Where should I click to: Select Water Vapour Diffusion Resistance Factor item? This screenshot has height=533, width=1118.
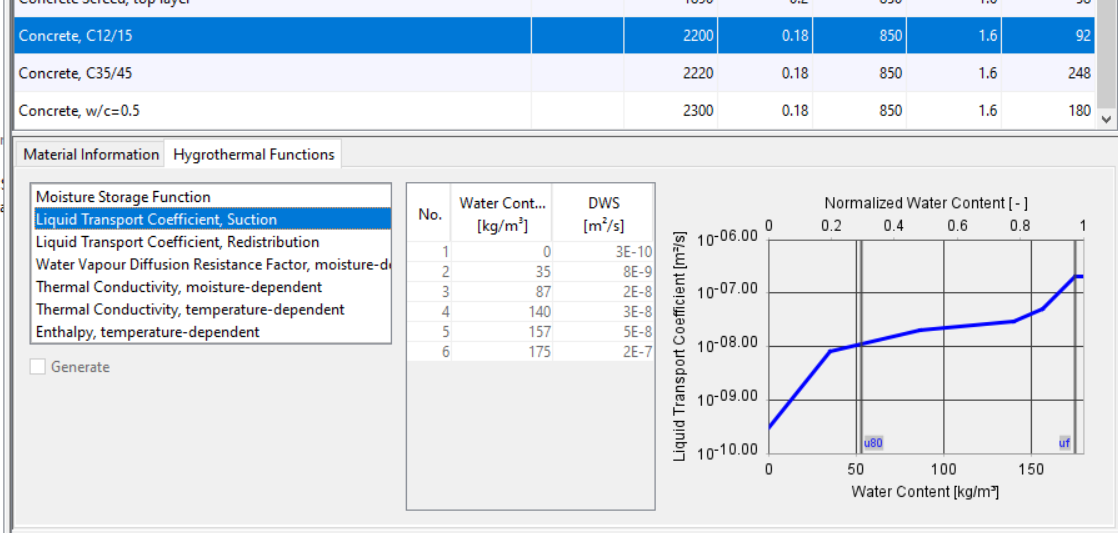tap(211, 264)
